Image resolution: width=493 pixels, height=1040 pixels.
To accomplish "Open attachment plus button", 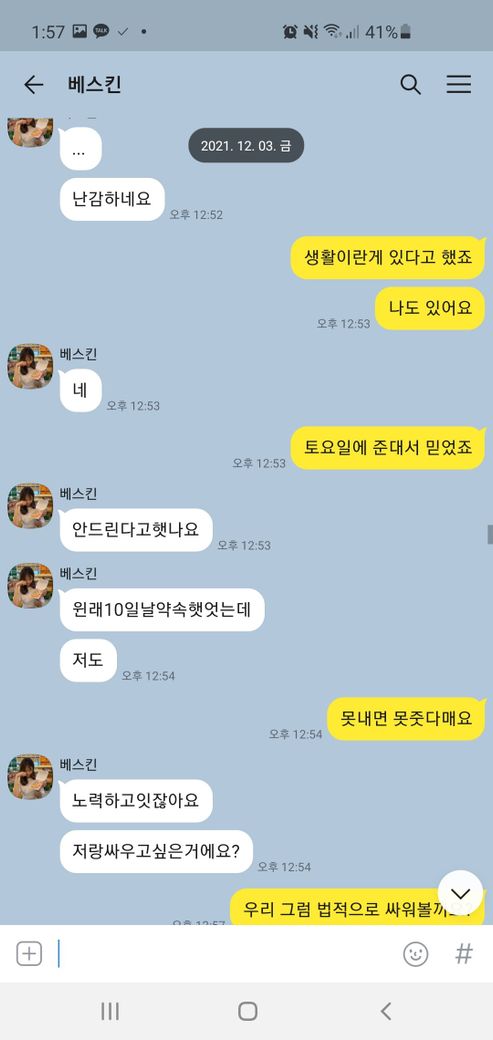I will coord(29,954).
